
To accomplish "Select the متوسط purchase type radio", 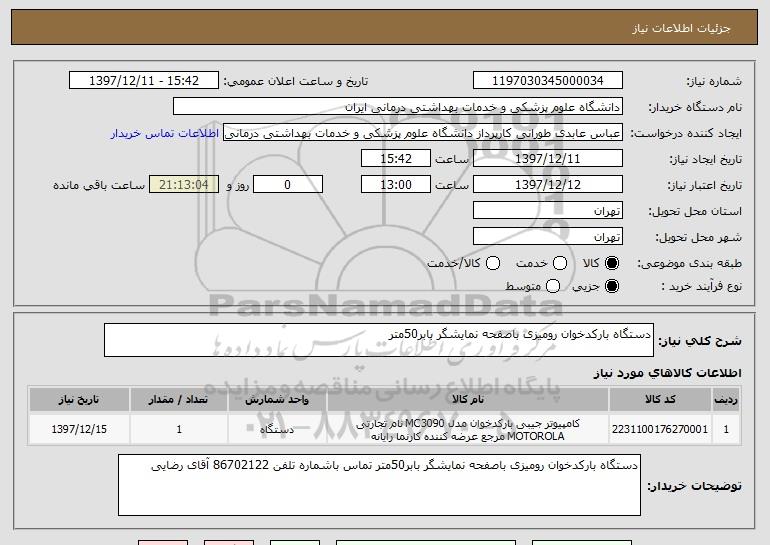I will [553, 286].
